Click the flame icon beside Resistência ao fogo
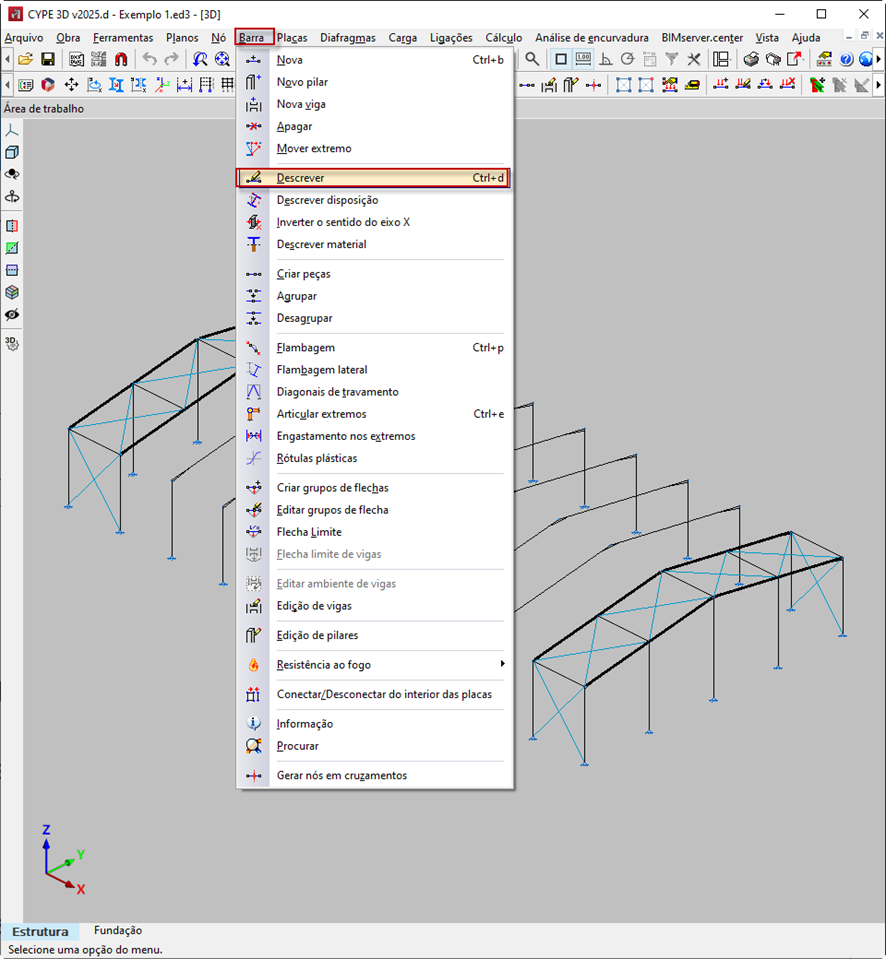 (x=253, y=665)
